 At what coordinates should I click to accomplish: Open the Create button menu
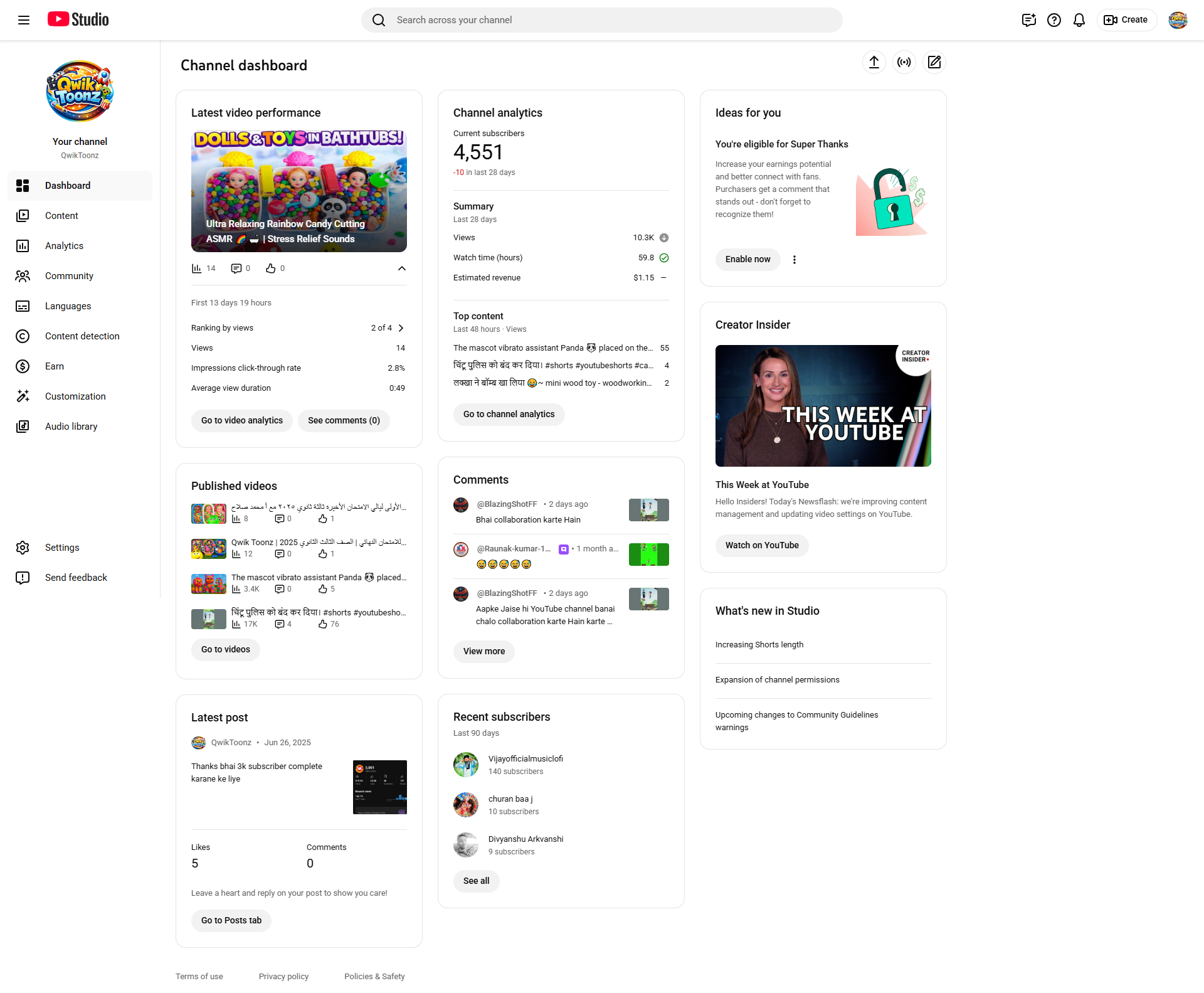click(x=1126, y=20)
